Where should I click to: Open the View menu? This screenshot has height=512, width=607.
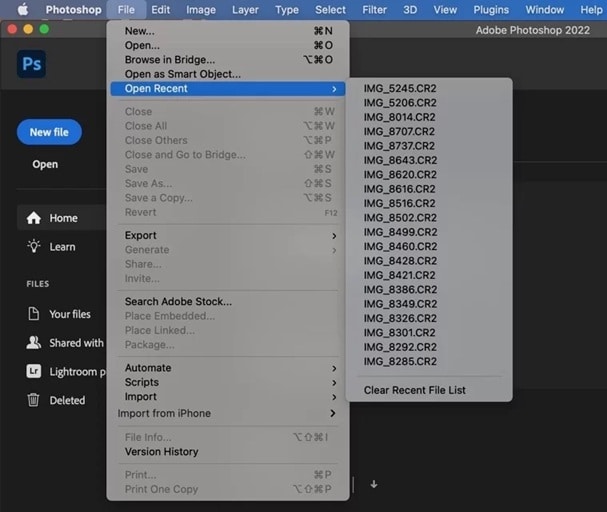(x=445, y=10)
